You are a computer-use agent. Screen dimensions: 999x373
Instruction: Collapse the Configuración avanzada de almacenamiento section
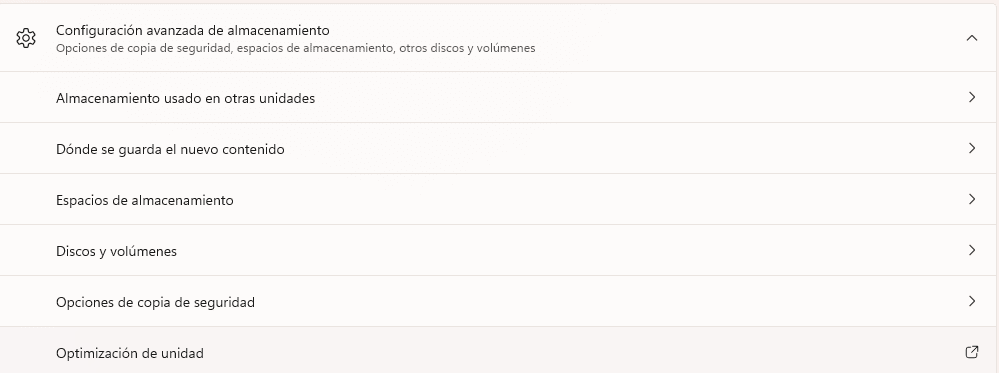pos(972,38)
